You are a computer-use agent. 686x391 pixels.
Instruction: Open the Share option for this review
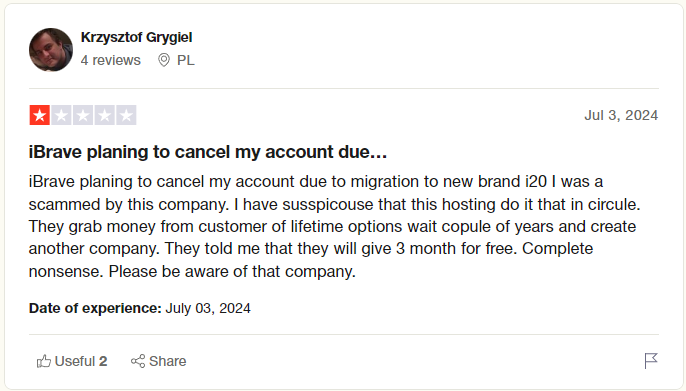pyautogui.click(x=158, y=361)
